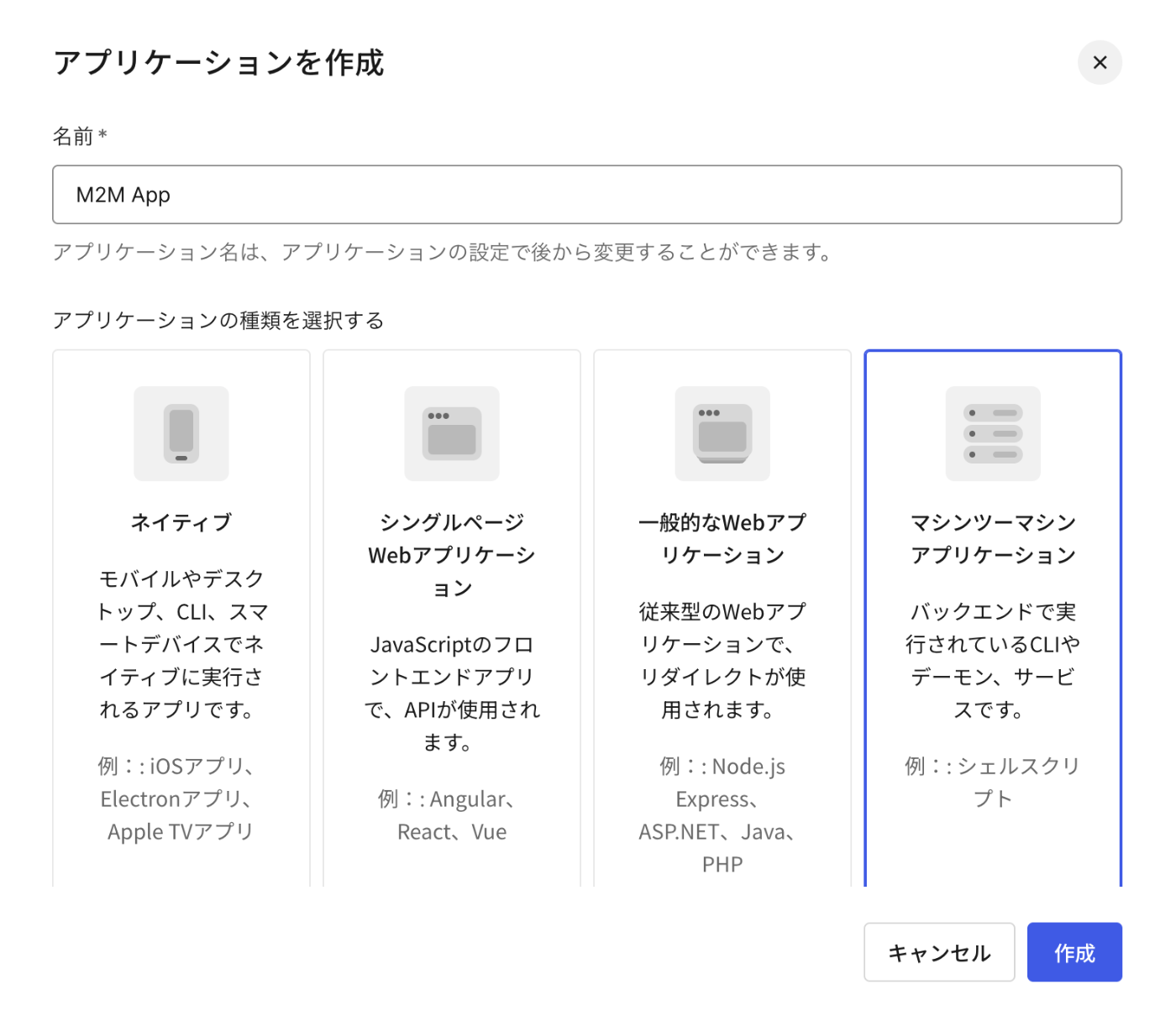This screenshot has height=1016, width=1176.
Task: Select the ネイティブ application type title
Action: 181,522
